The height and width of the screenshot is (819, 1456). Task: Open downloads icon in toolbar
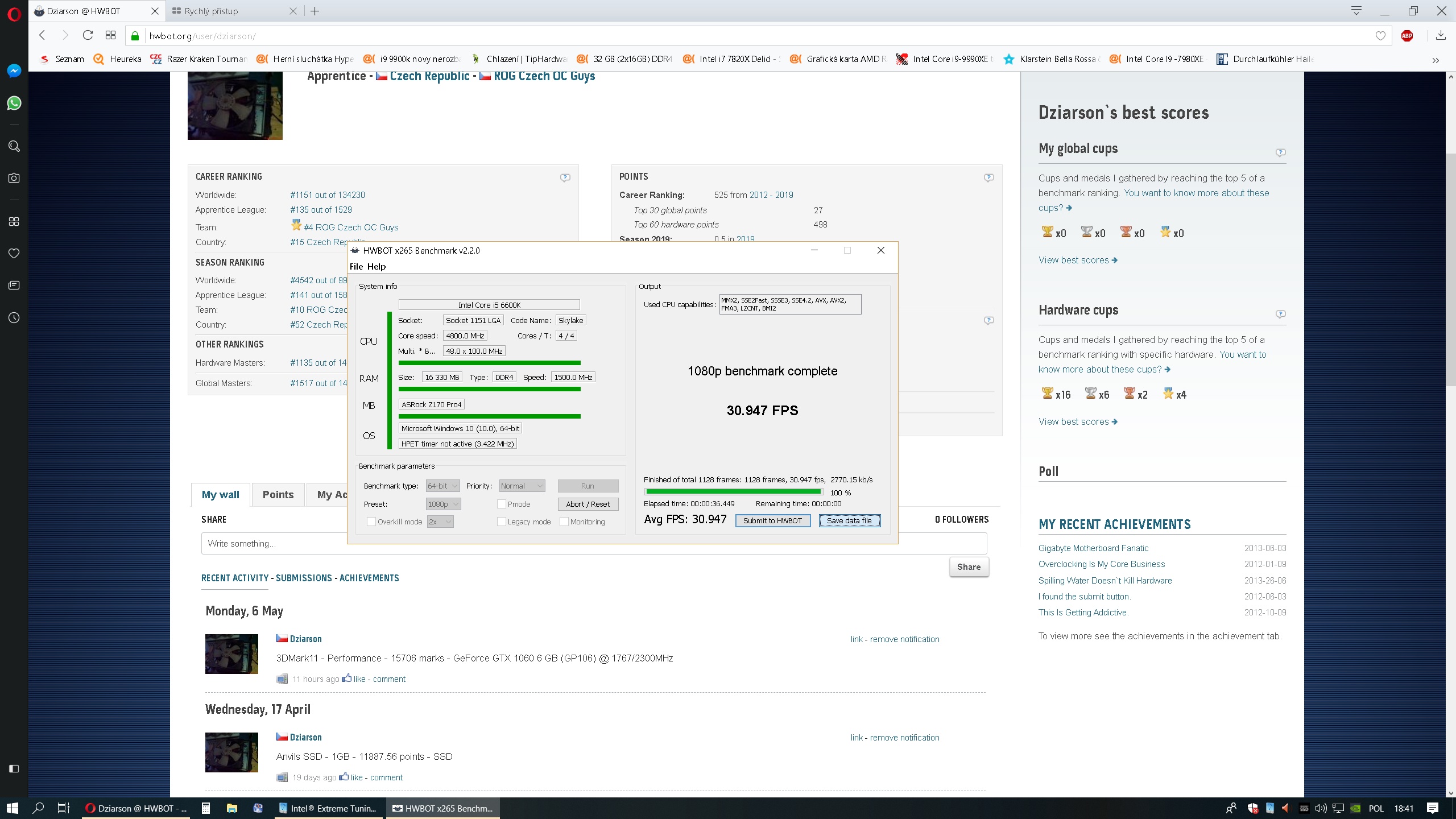1441,35
